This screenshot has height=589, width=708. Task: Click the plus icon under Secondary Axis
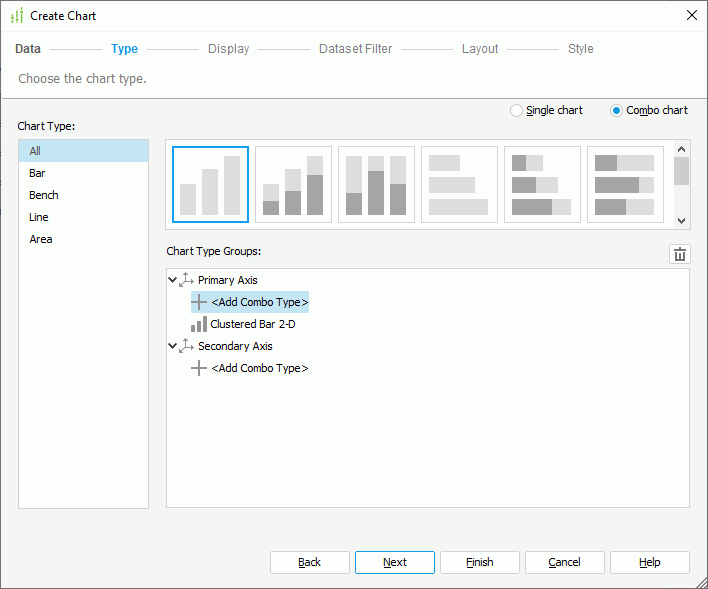[199, 368]
